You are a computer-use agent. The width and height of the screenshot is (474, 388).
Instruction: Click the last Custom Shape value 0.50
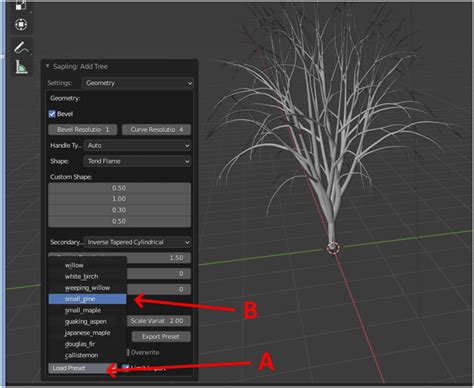(120, 221)
